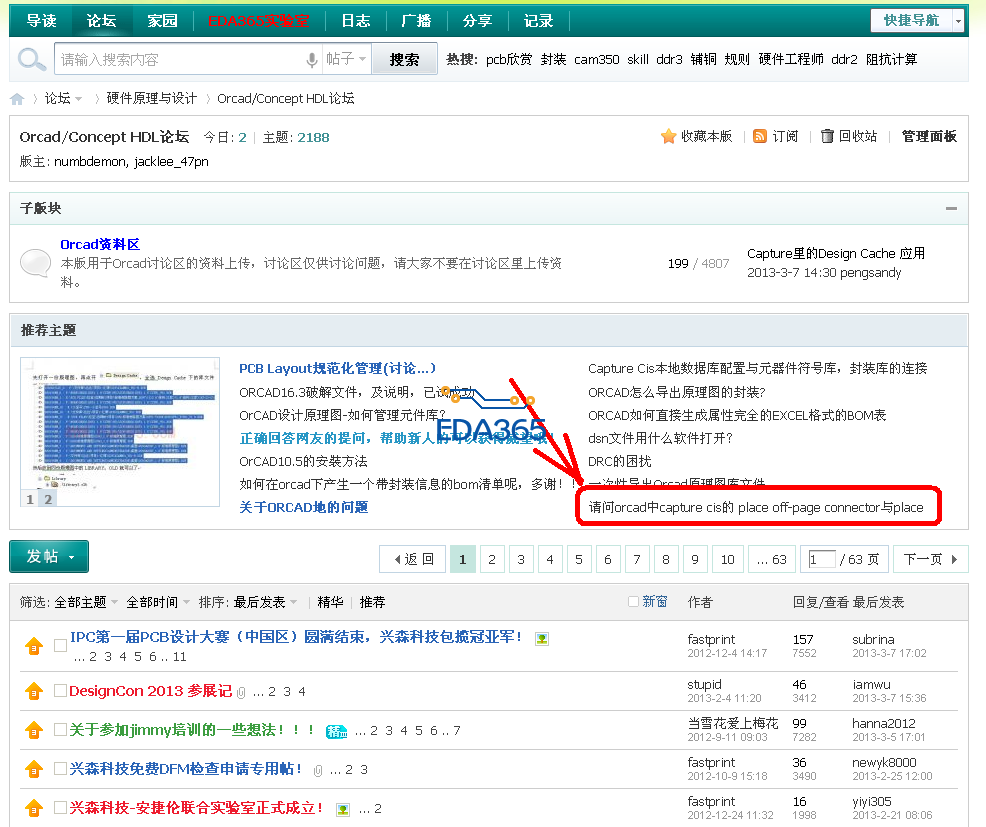Open hot search term pcb欣赏
This screenshot has width=986, height=827.
(509, 59)
